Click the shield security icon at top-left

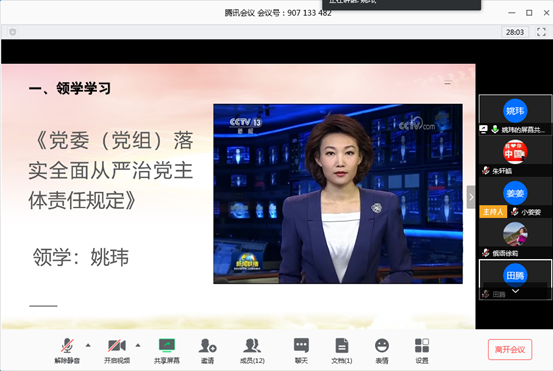pos(13,32)
